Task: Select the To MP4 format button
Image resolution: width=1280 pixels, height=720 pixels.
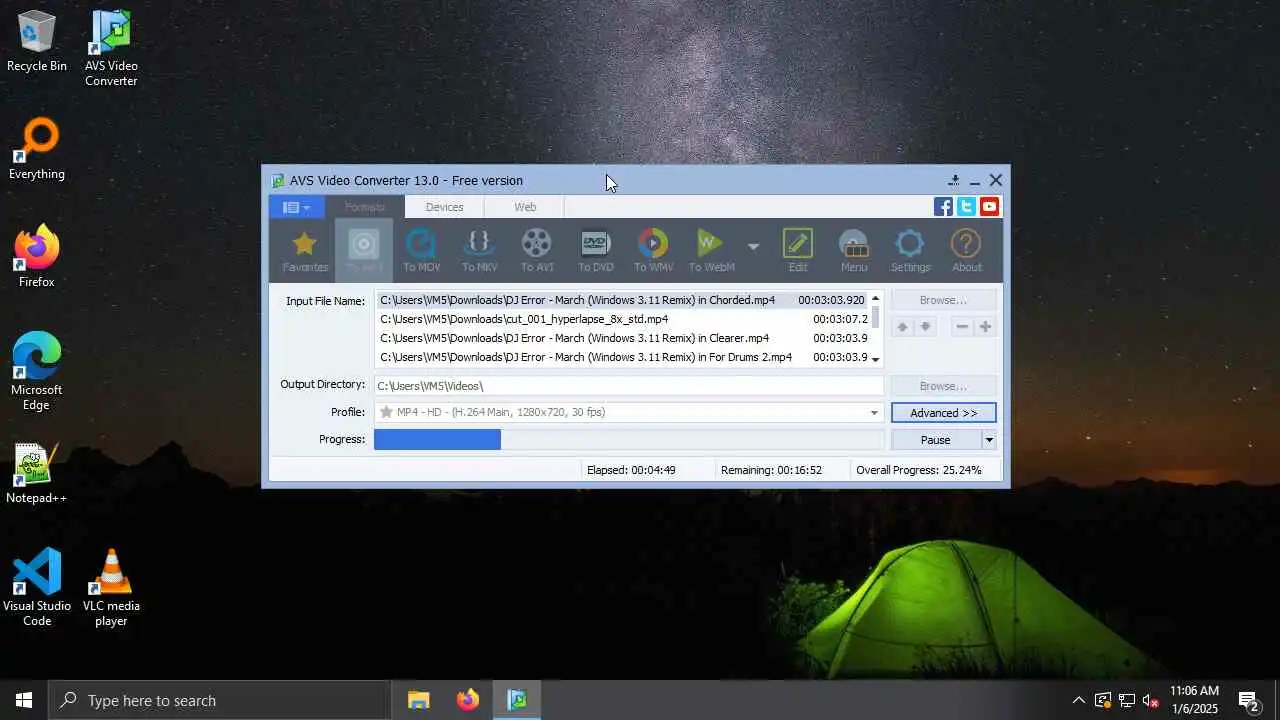Action: pyautogui.click(x=364, y=250)
